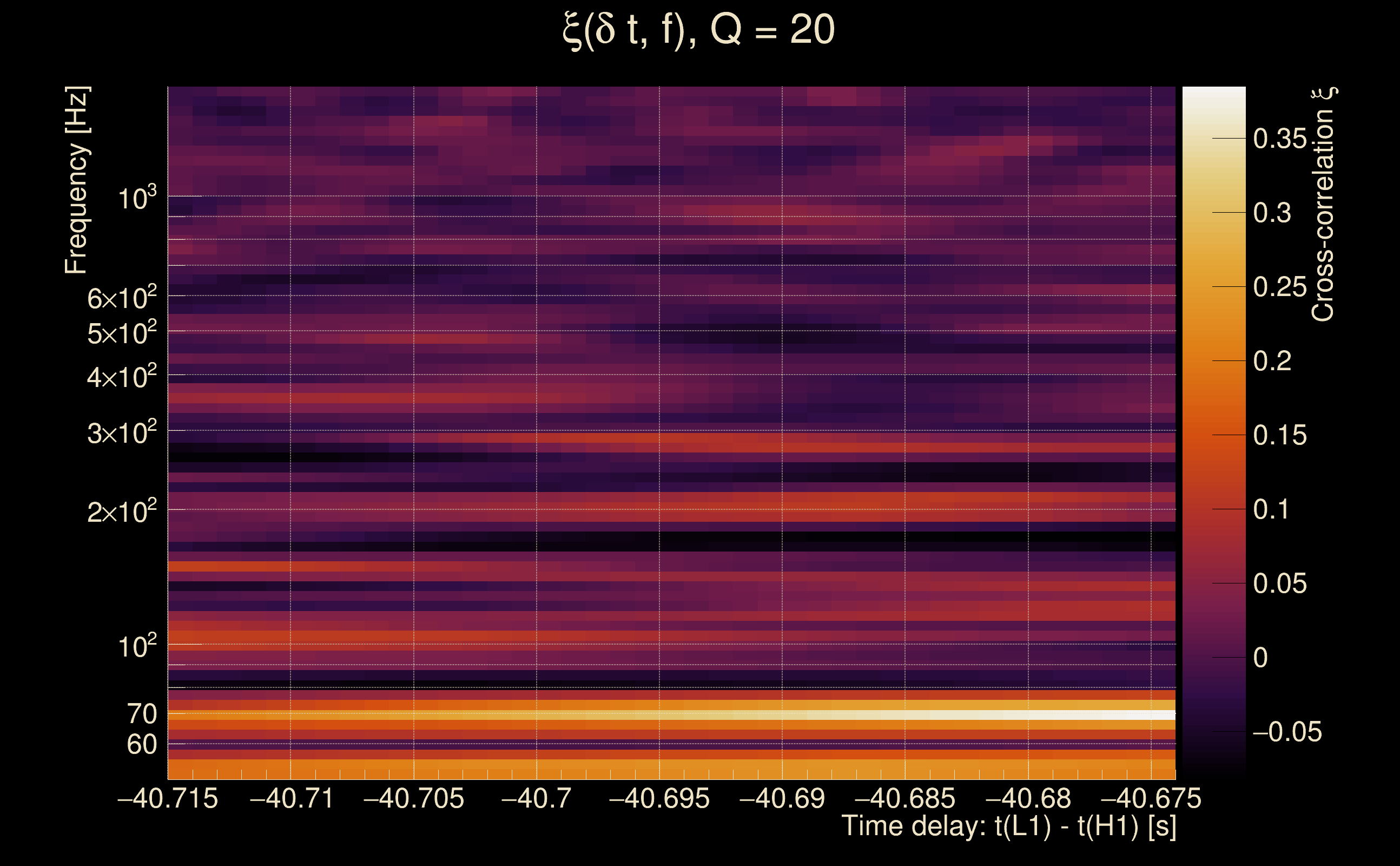Click the Time delay x-axis label
Screen dimensions: 1400x866
pyautogui.click(x=1008, y=826)
